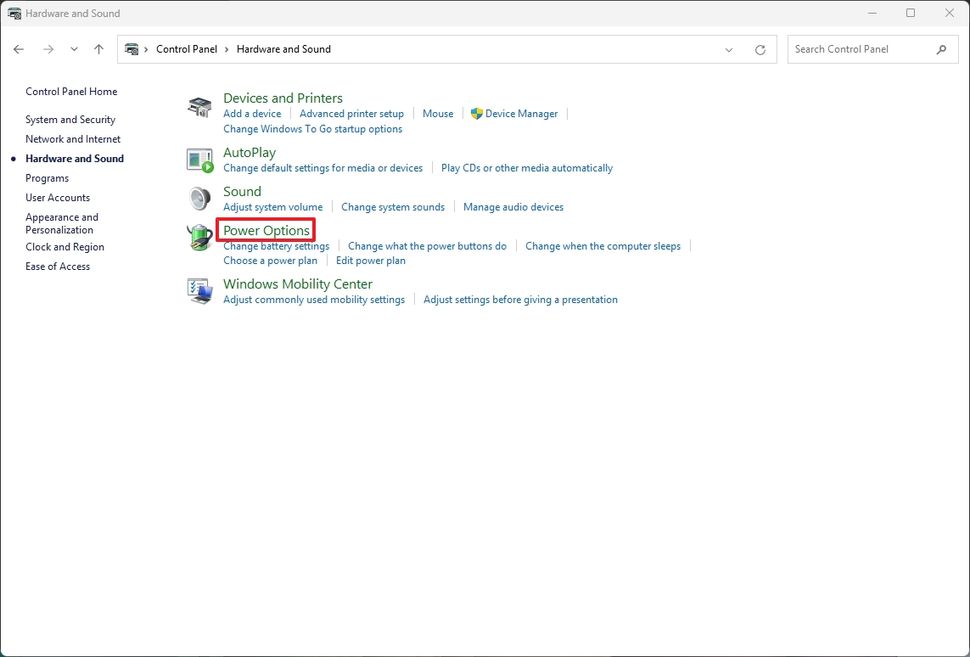Click the Power Options battery icon
This screenshot has height=657, width=970.
[x=199, y=237]
